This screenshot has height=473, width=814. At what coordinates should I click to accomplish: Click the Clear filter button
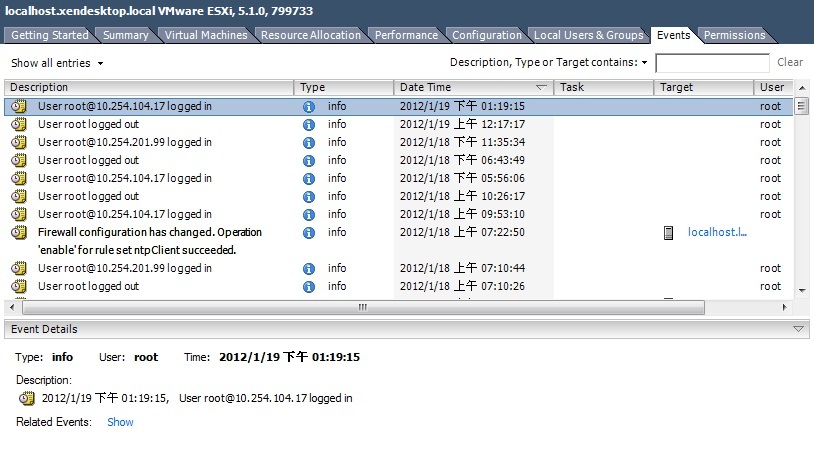[x=790, y=62]
